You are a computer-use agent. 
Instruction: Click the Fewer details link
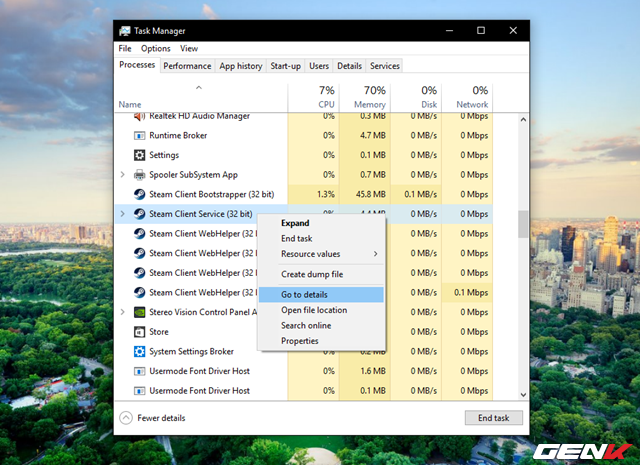(x=161, y=418)
